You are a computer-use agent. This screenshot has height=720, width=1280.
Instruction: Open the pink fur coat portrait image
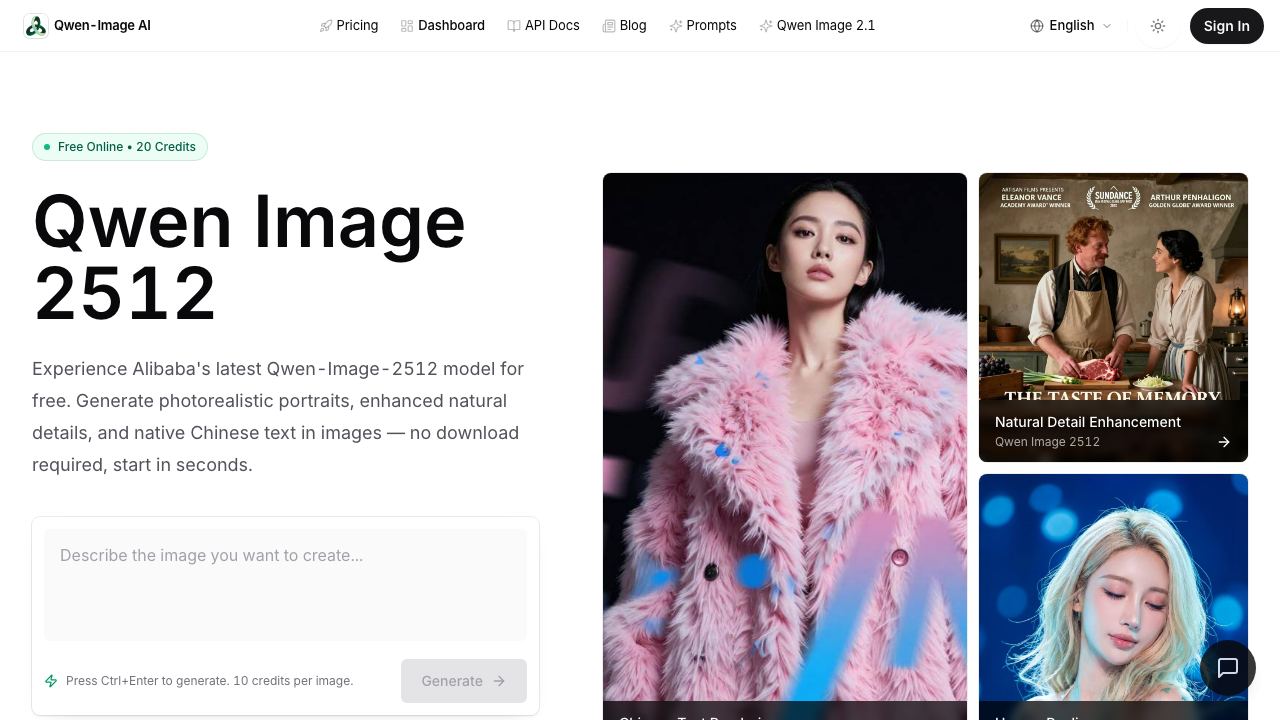coord(785,446)
